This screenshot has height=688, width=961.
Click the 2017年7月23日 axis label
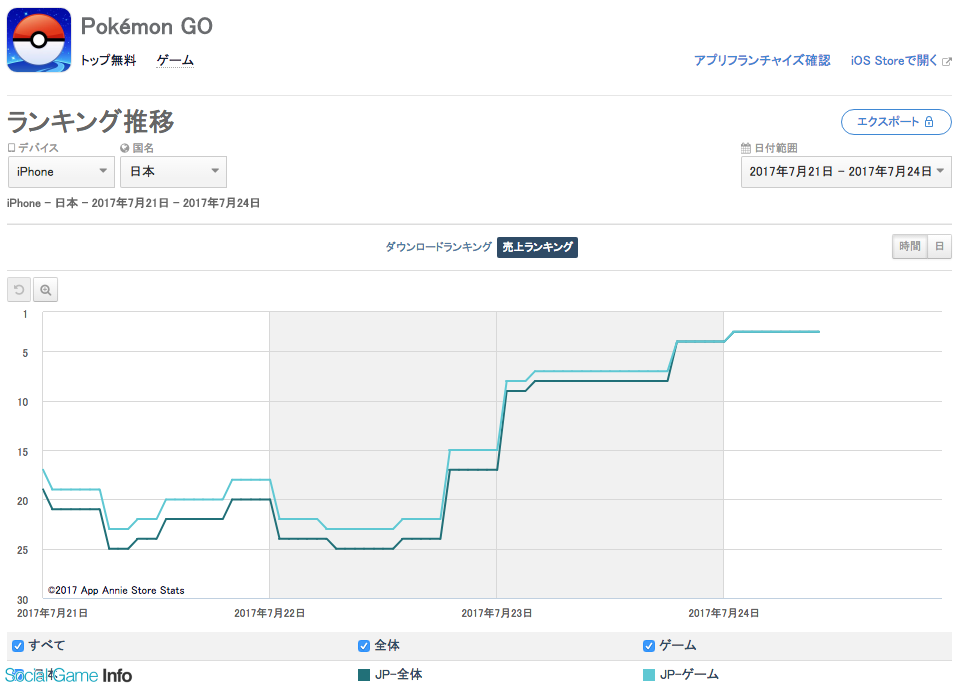[496, 613]
